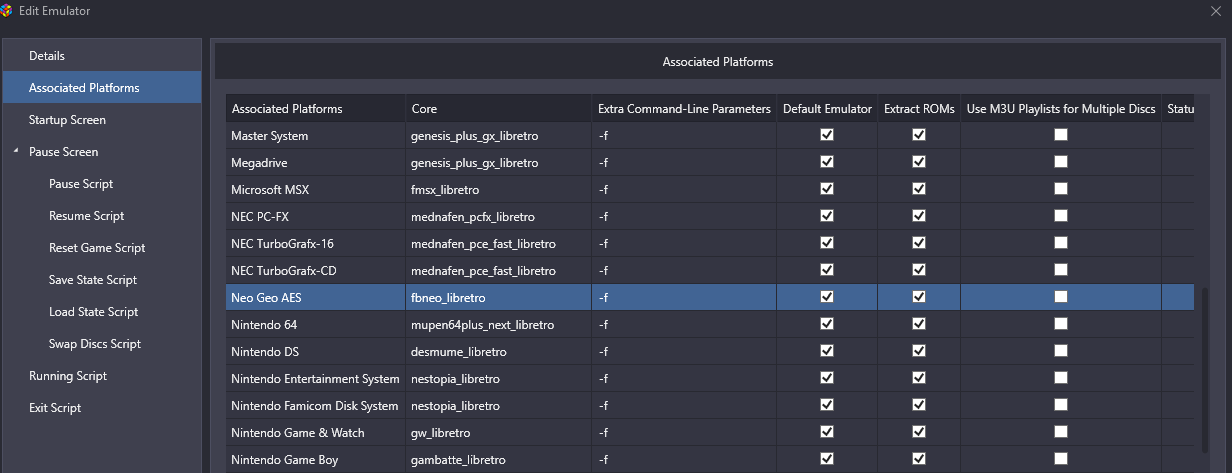Click the mednafen_pcfx_libretro core cell
1232x473 pixels.
coord(498,217)
